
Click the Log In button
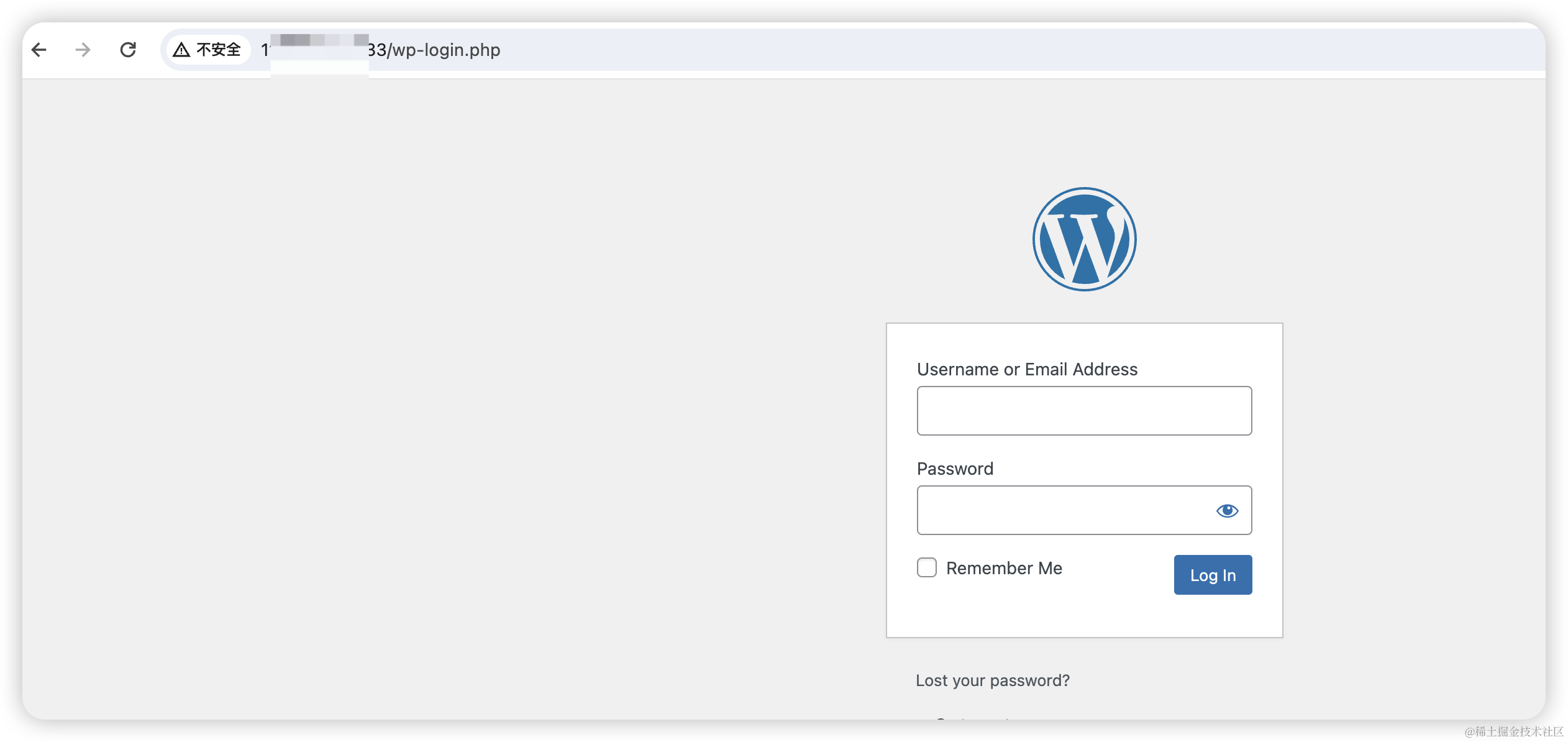(x=1213, y=575)
